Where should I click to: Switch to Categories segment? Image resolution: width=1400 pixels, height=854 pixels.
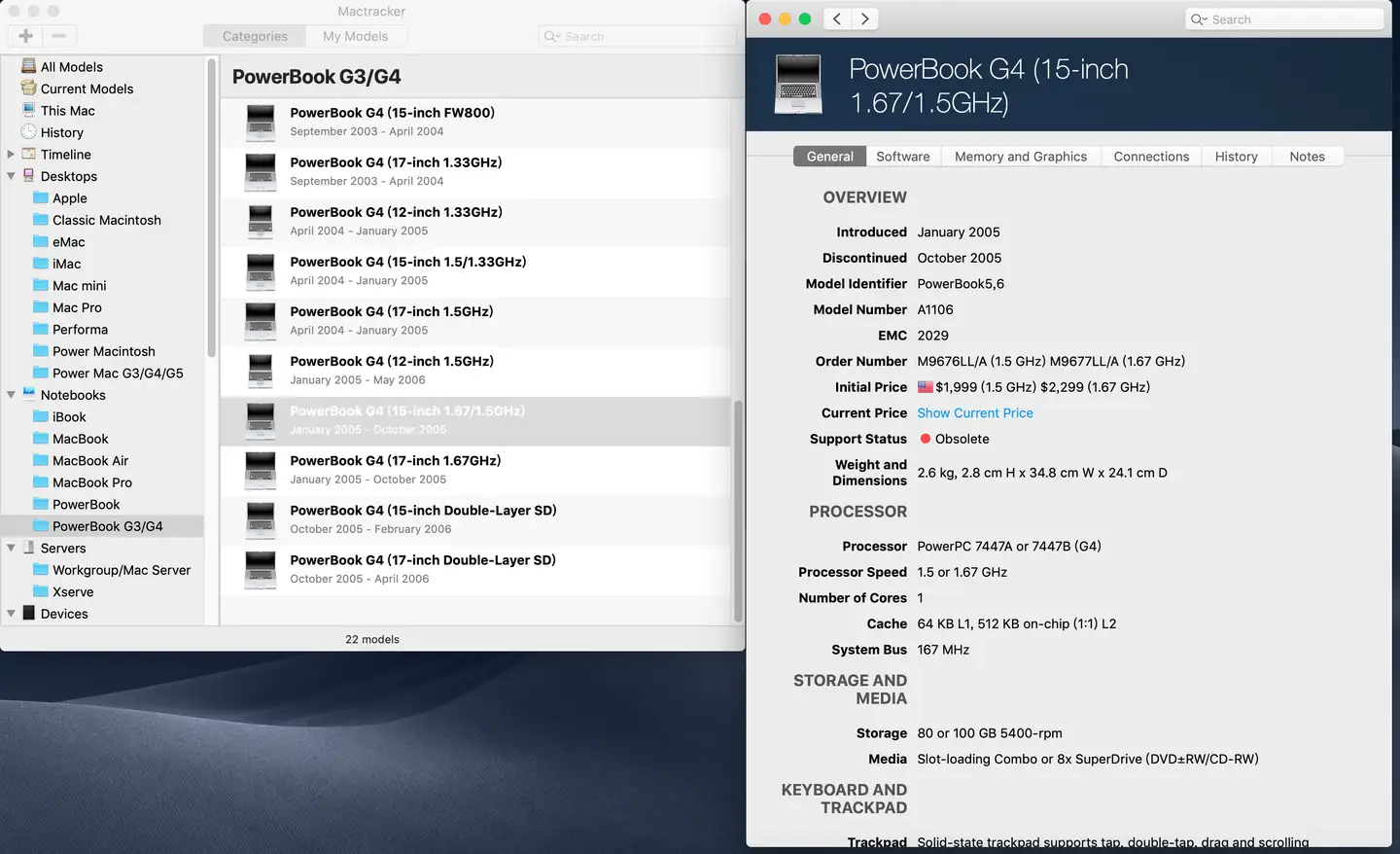(x=255, y=36)
